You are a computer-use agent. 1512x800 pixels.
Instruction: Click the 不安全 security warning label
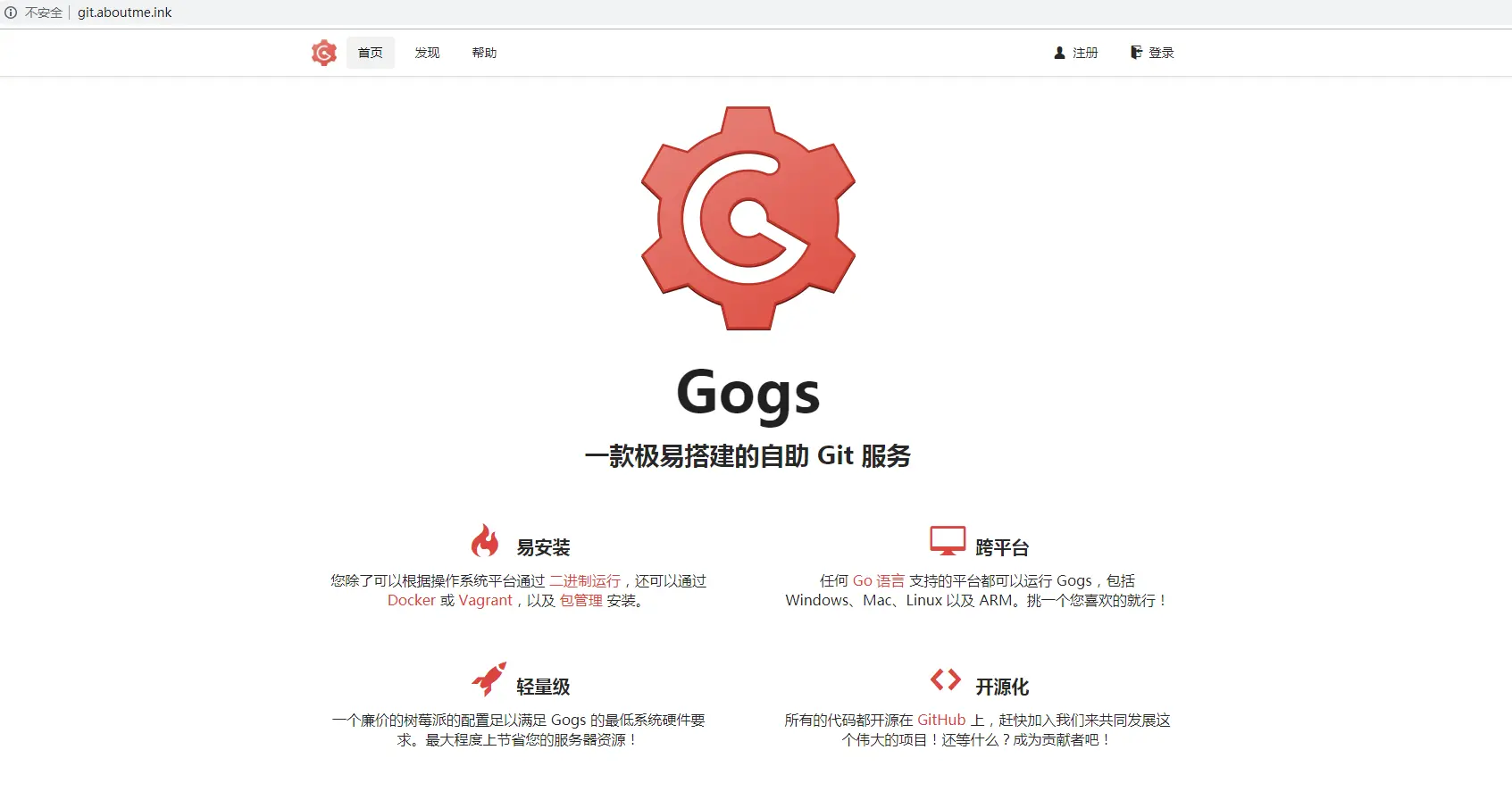click(x=44, y=12)
